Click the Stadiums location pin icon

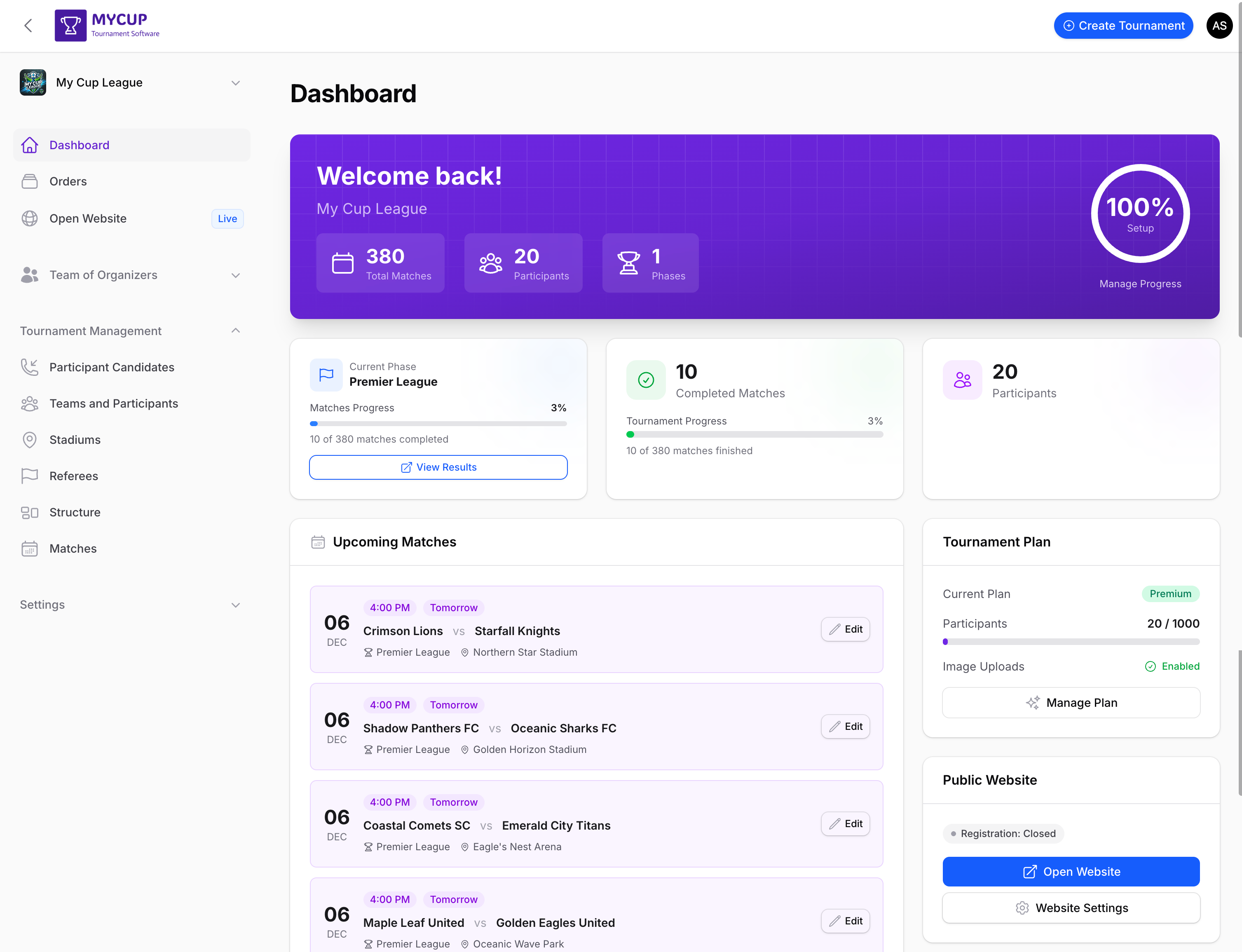tap(30, 440)
